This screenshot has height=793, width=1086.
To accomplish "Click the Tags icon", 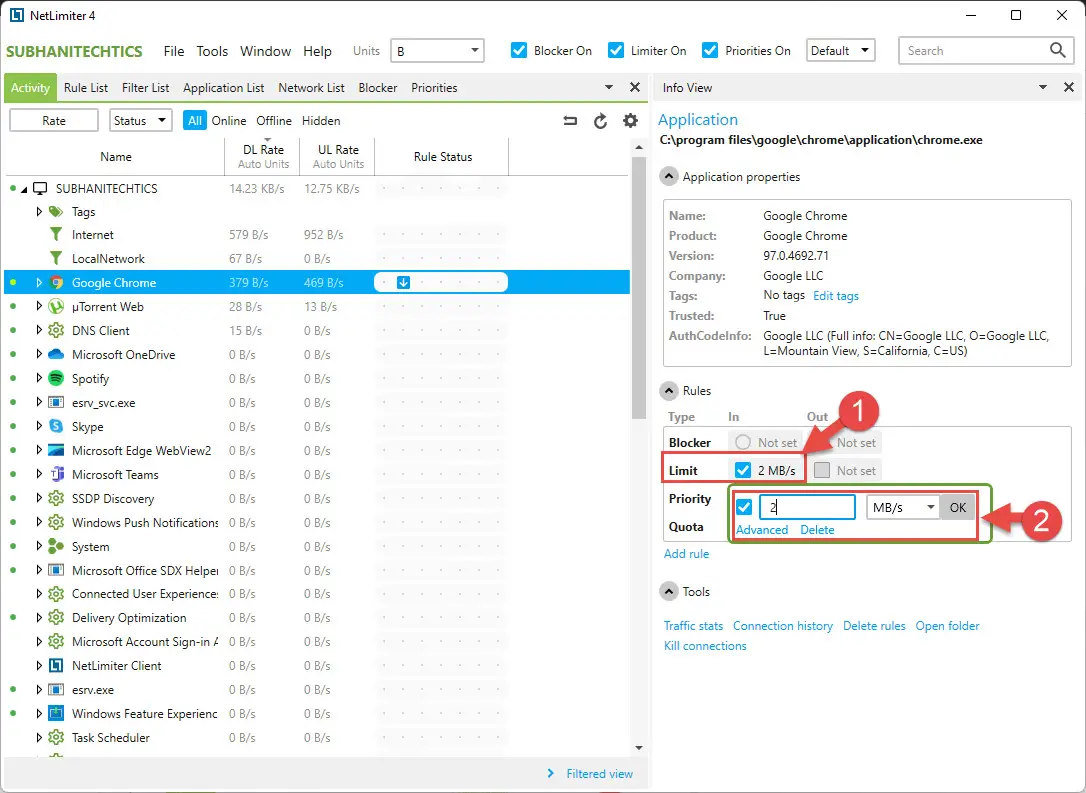I will click(56, 211).
